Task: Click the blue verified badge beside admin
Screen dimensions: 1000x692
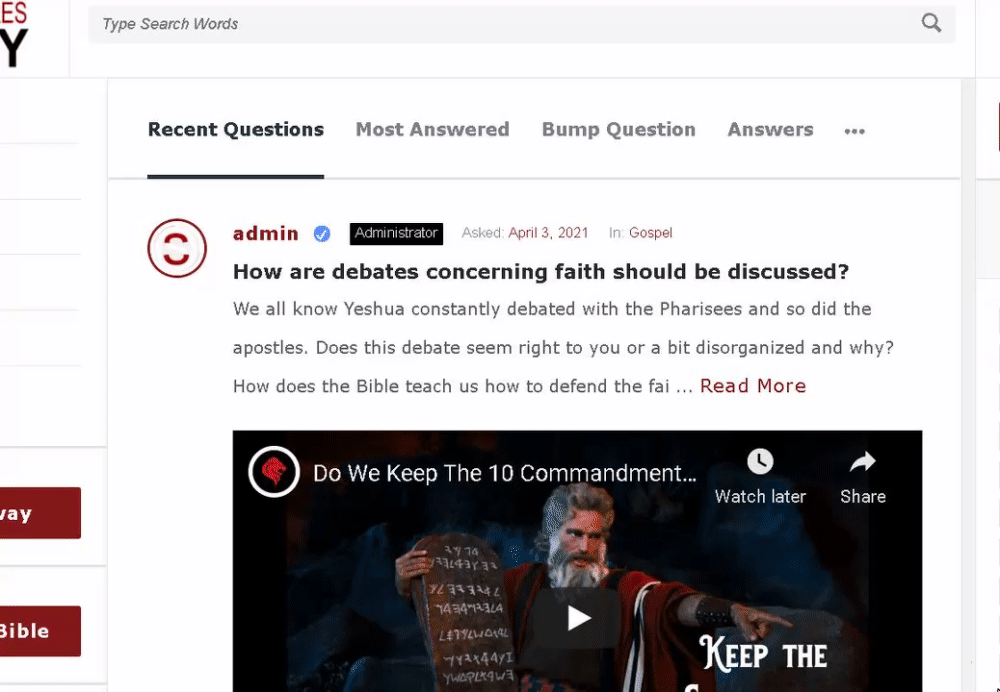Action: 322,234
